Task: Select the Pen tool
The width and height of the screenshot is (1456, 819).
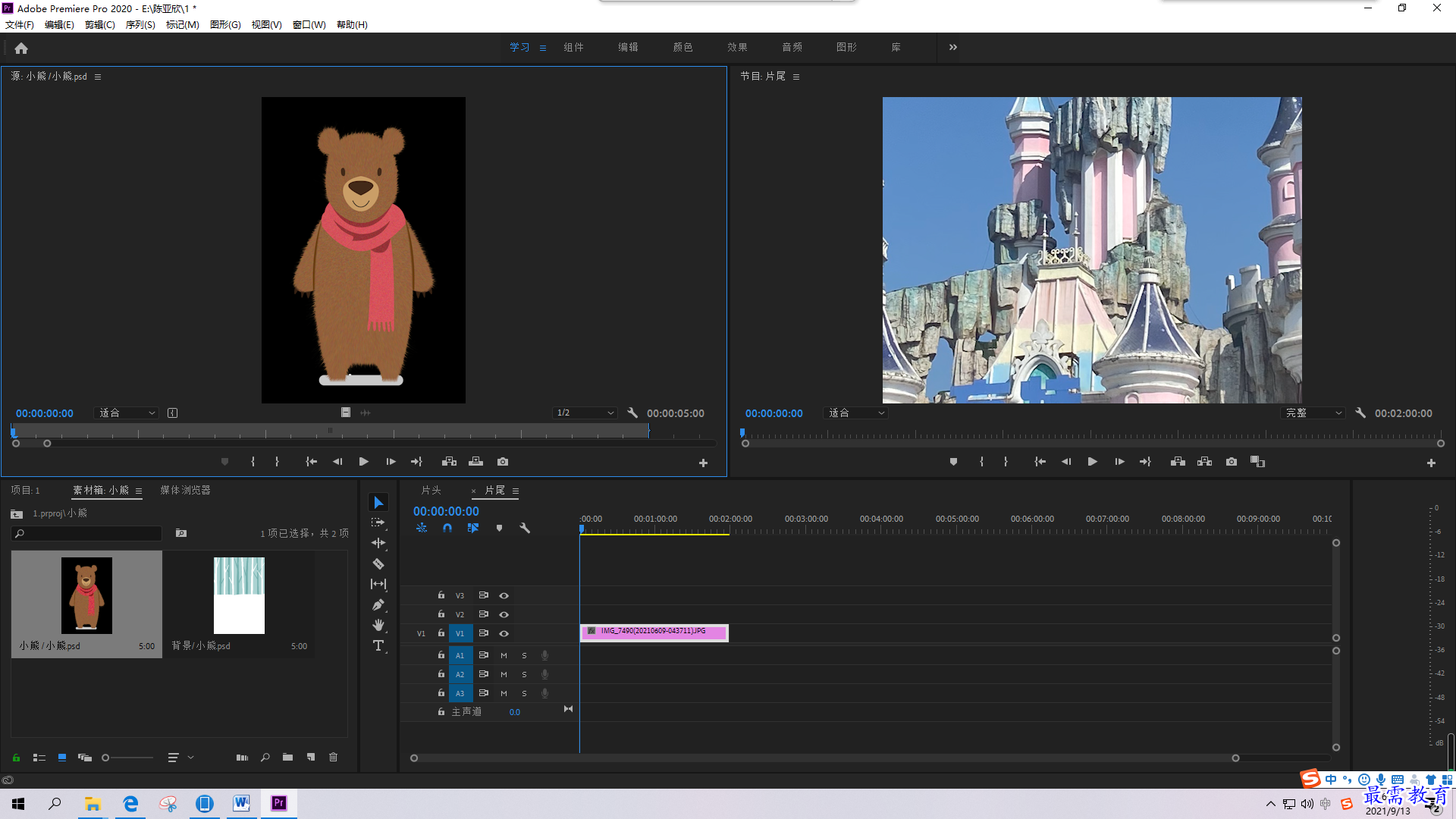Action: point(378,604)
